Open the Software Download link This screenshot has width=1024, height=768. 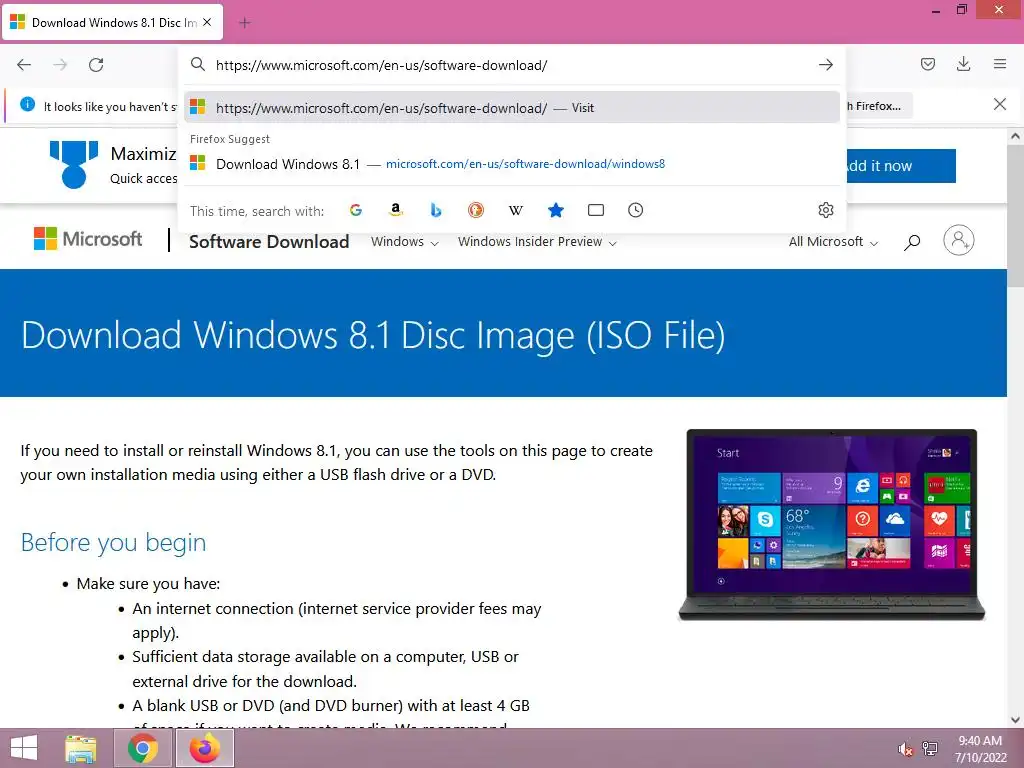[269, 242]
